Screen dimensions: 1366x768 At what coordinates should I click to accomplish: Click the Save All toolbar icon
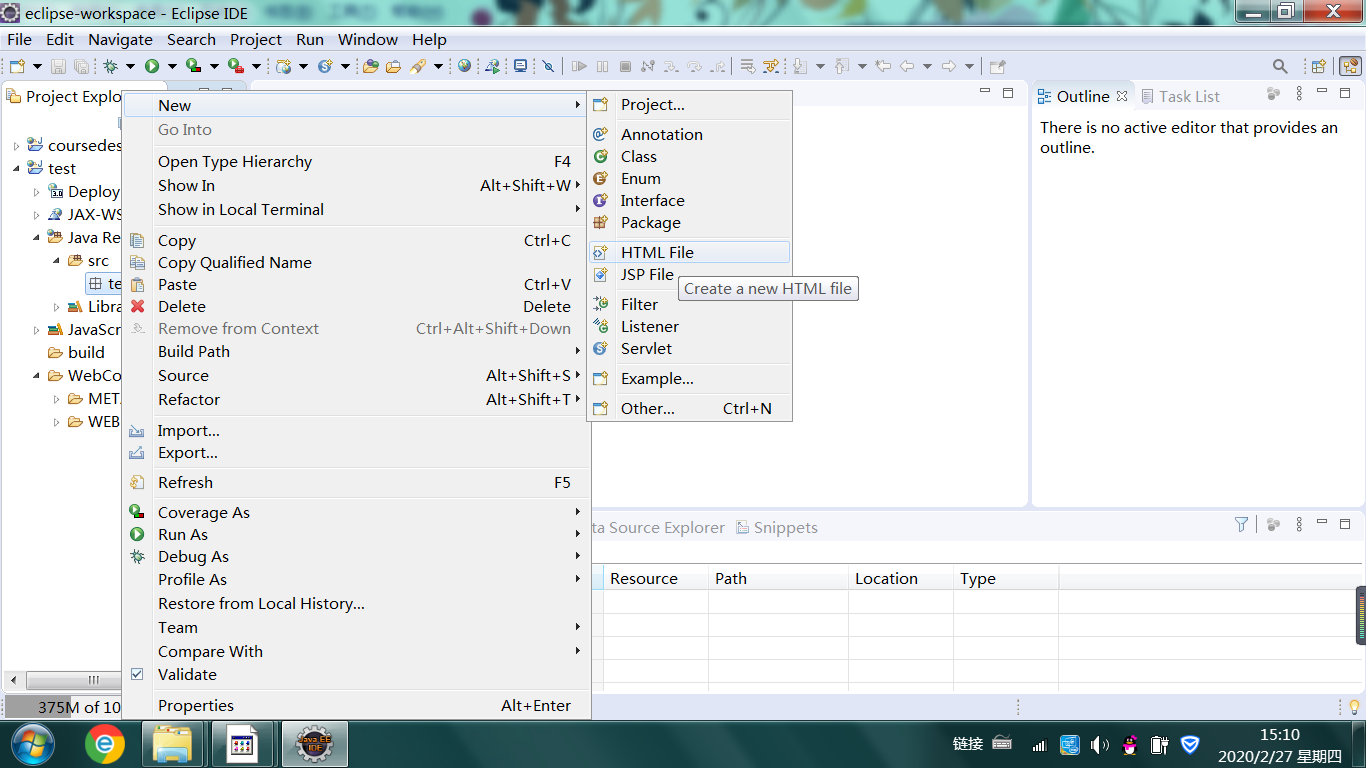tap(82, 67)
